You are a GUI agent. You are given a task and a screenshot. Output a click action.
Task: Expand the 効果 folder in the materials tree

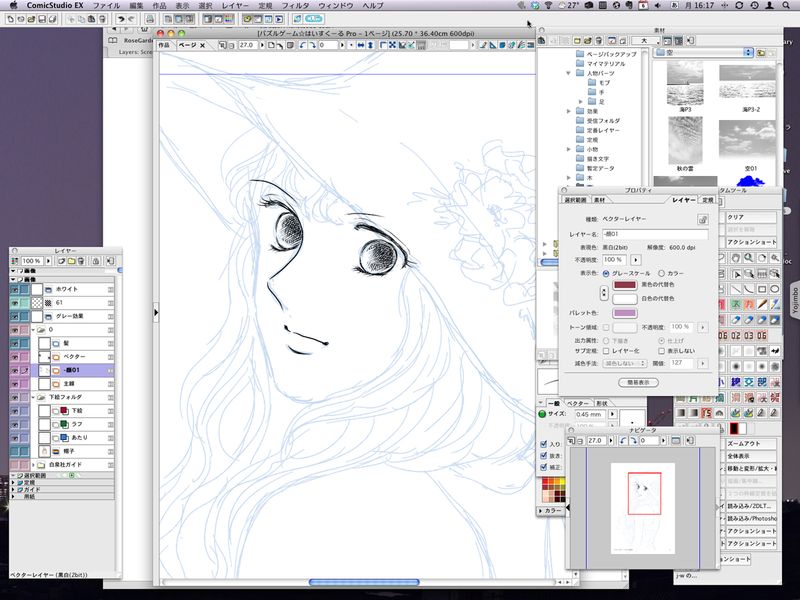click(x=568, y=111)
